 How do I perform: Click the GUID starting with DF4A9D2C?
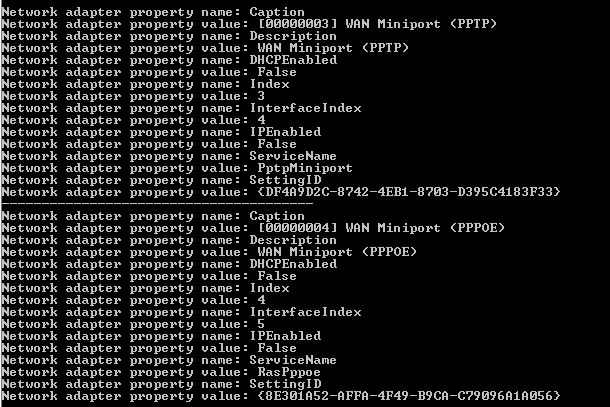[408, 192]
